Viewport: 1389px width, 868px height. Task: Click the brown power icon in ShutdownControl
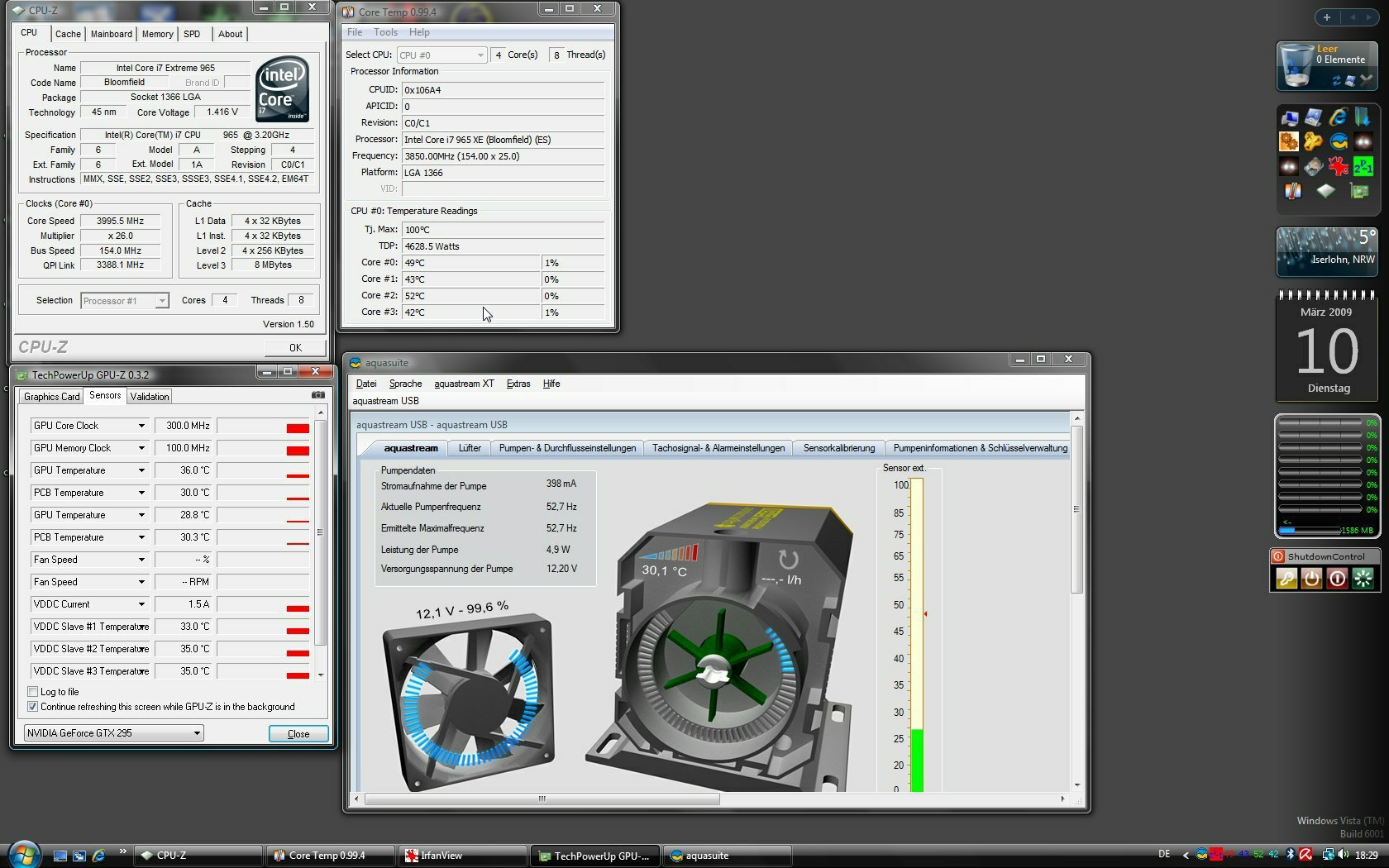point(1311,579)
